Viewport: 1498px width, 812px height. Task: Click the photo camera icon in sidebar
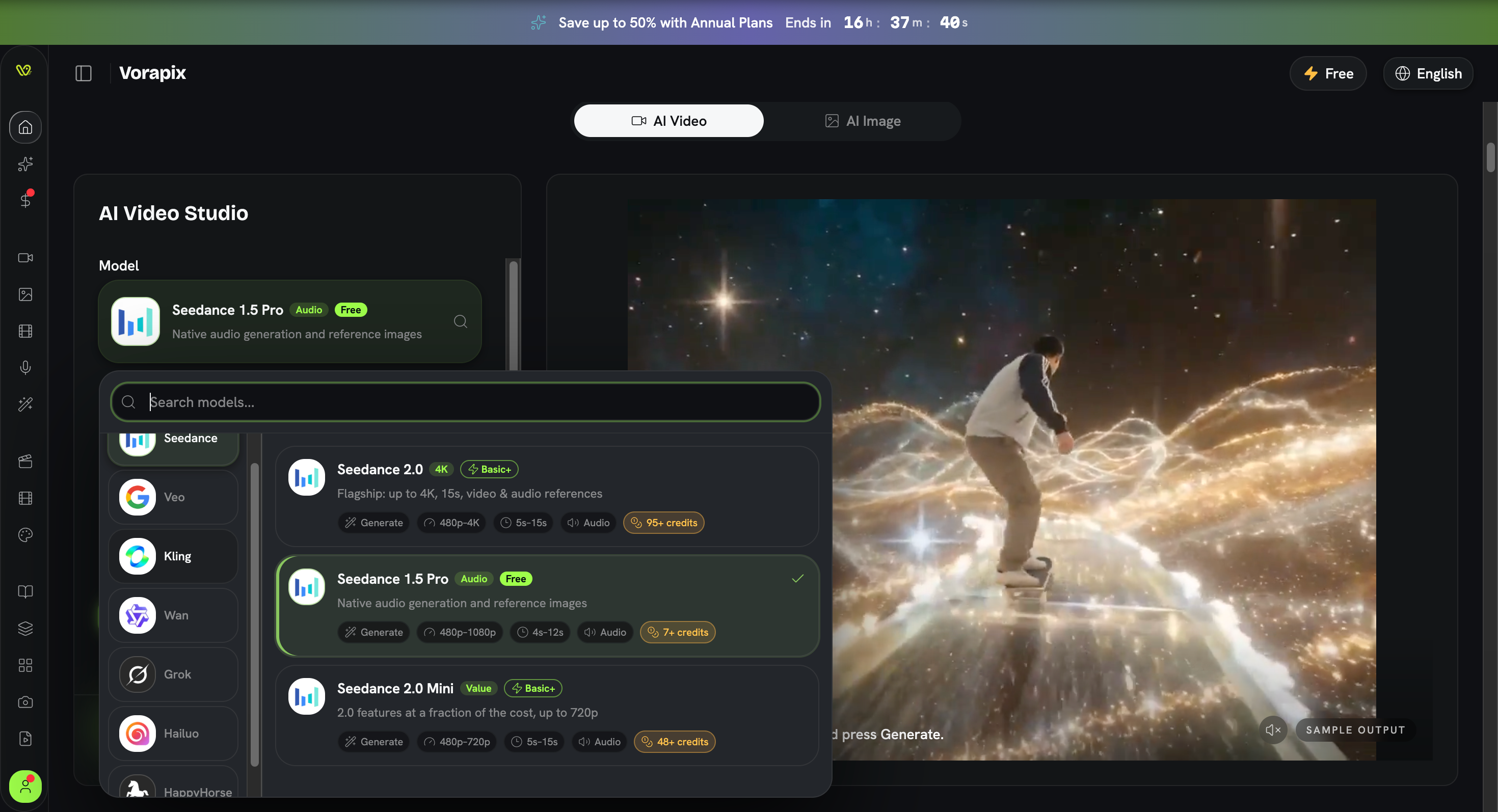(x=25, y=701)
